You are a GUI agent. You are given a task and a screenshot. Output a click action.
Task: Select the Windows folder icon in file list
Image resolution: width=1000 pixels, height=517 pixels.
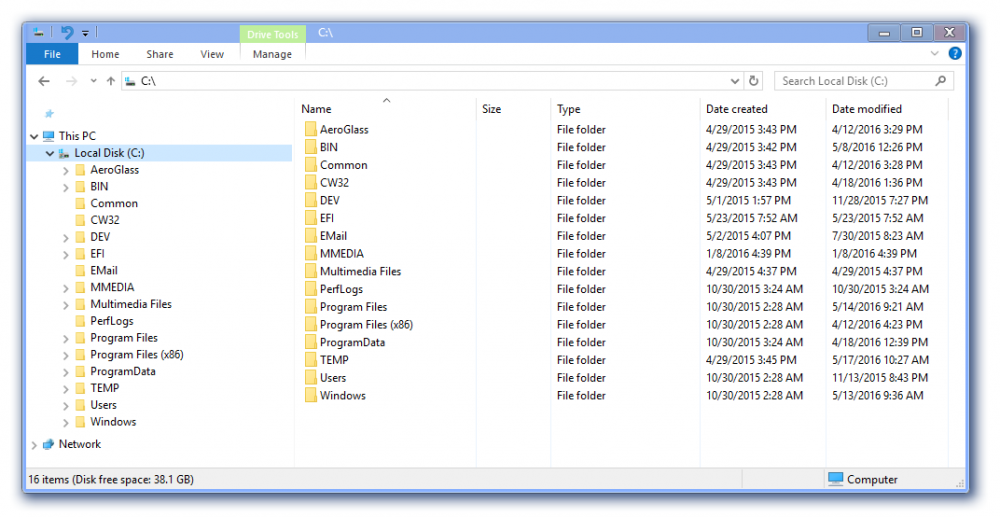coord(311,396)
